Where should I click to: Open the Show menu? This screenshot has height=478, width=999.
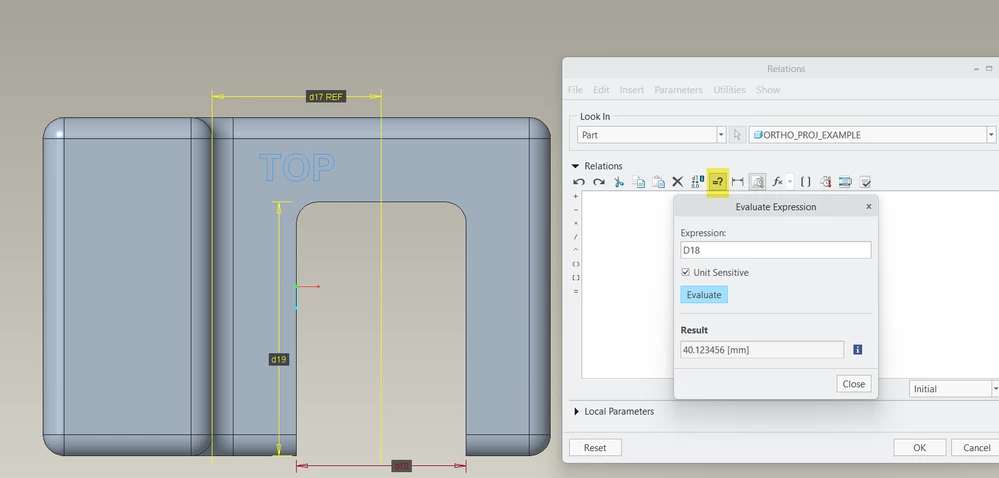pos(768,90)
